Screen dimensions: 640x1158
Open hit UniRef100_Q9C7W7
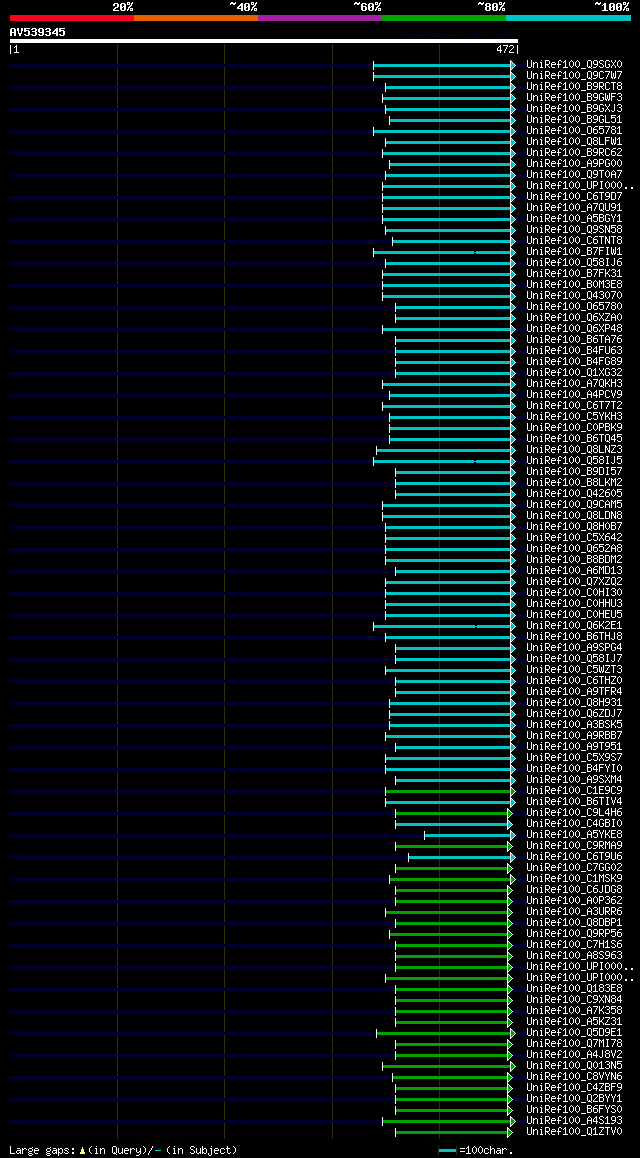pos(574,75)
